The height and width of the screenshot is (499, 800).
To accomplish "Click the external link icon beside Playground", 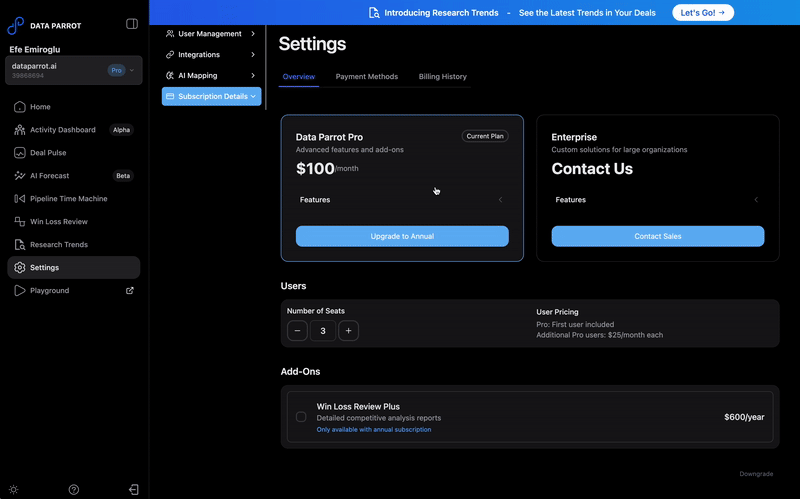I will pos(130,290).
